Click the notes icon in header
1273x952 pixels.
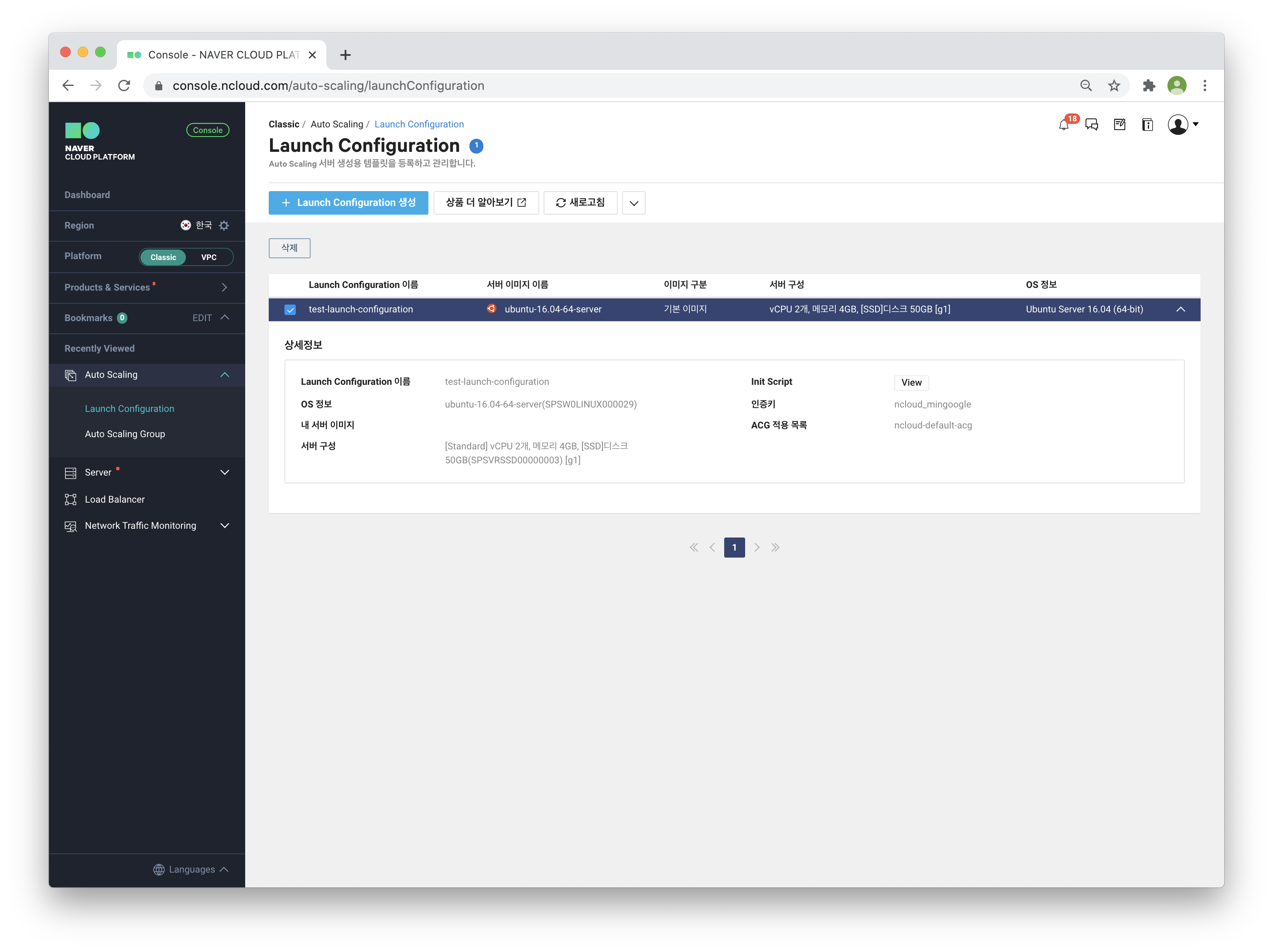pos(1119,125)
